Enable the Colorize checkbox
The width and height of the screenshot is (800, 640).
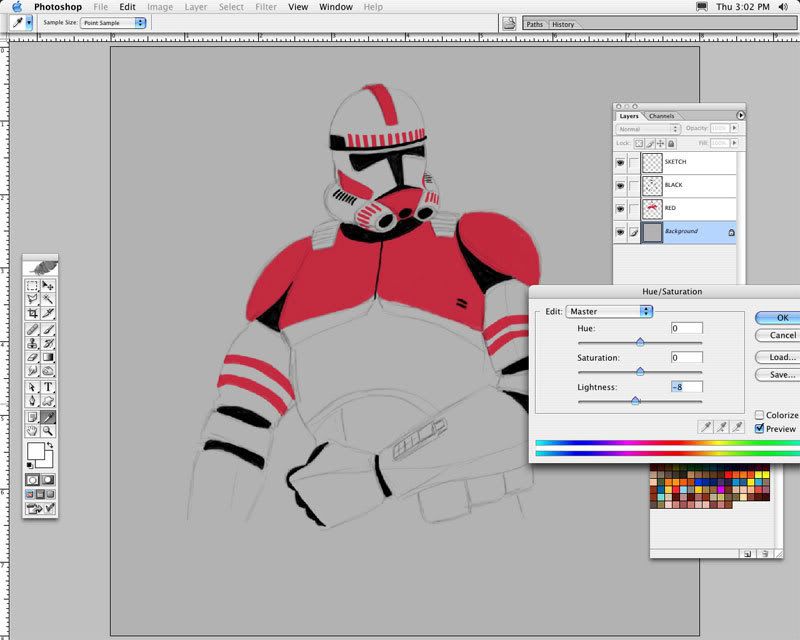759,415
